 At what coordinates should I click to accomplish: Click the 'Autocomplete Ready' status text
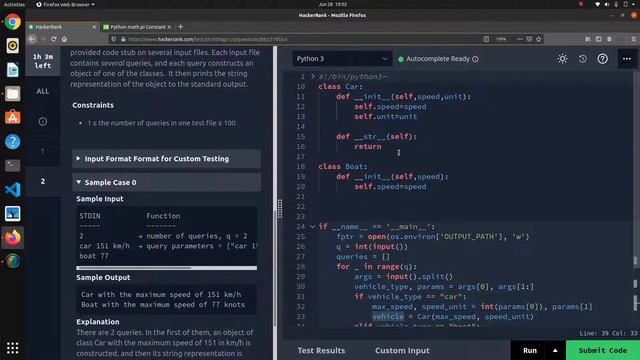click(438, 59)
